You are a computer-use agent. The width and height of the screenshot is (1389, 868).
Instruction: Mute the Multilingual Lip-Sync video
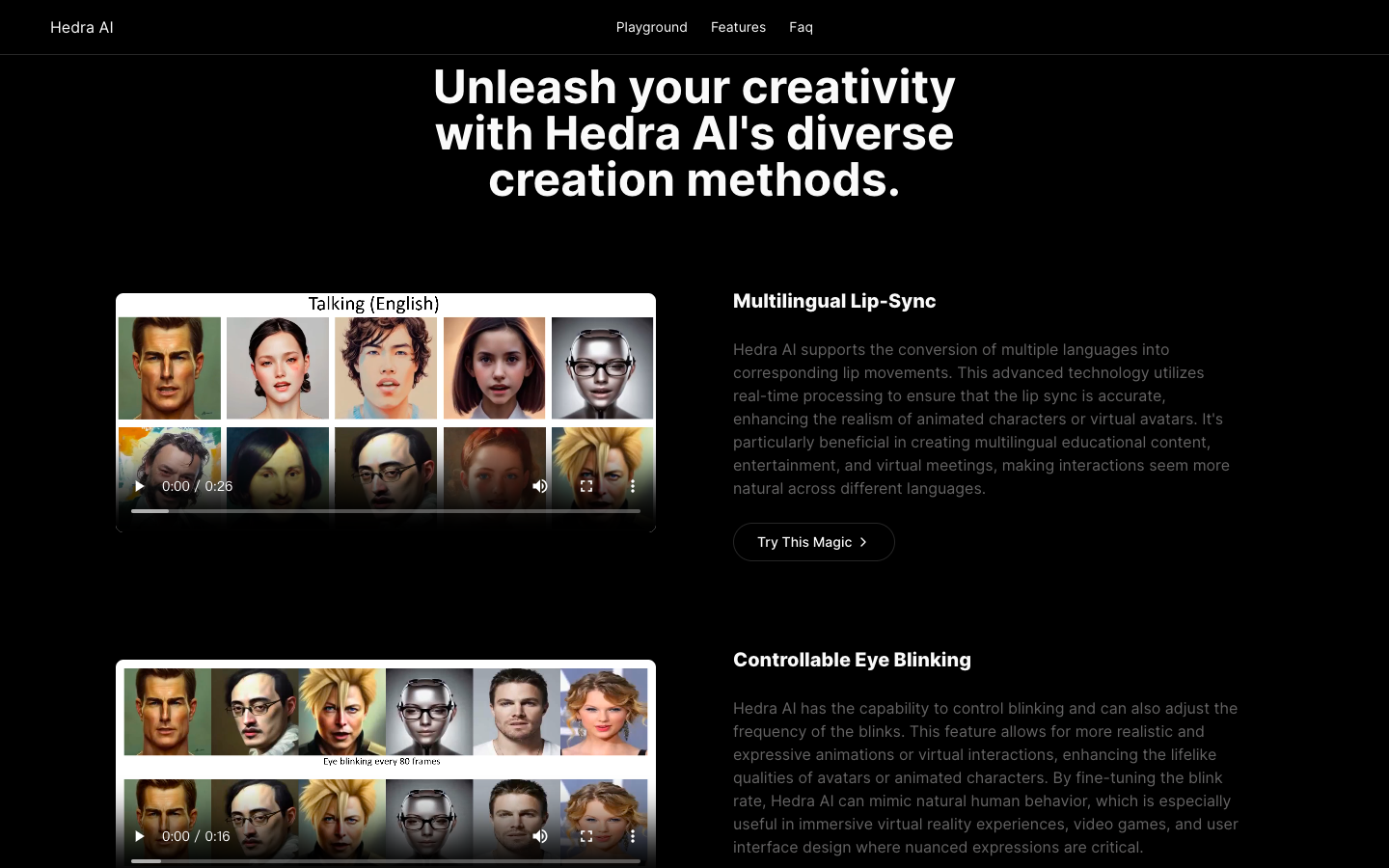540,486
